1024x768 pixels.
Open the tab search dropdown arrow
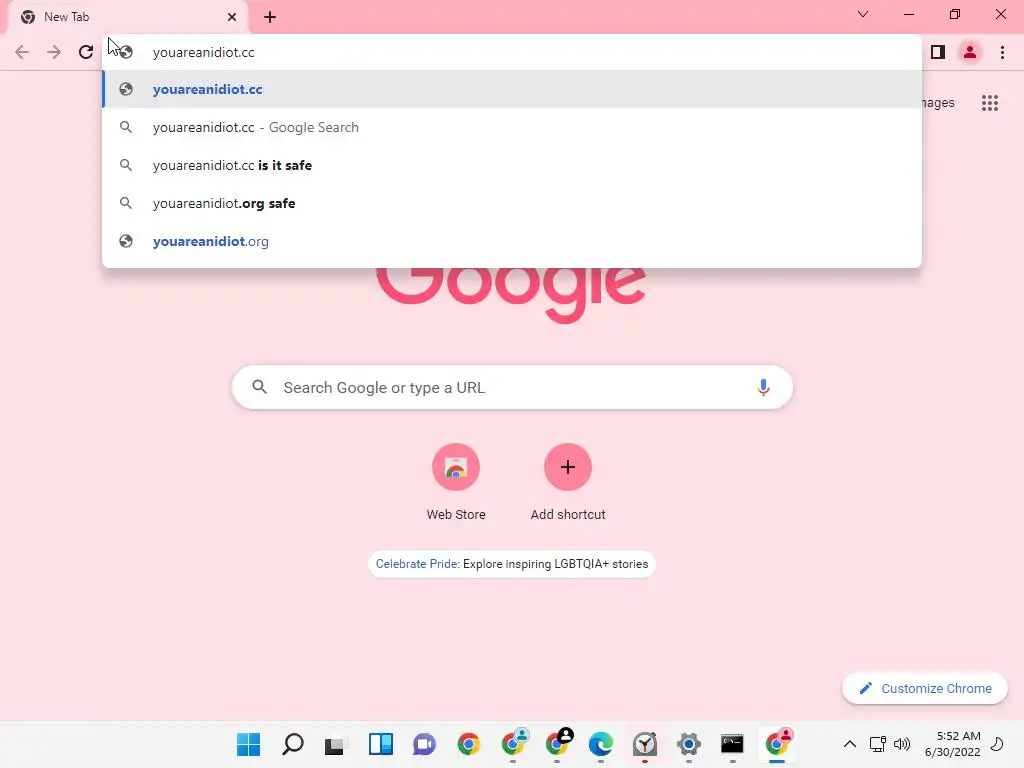[x=863, y=14]
